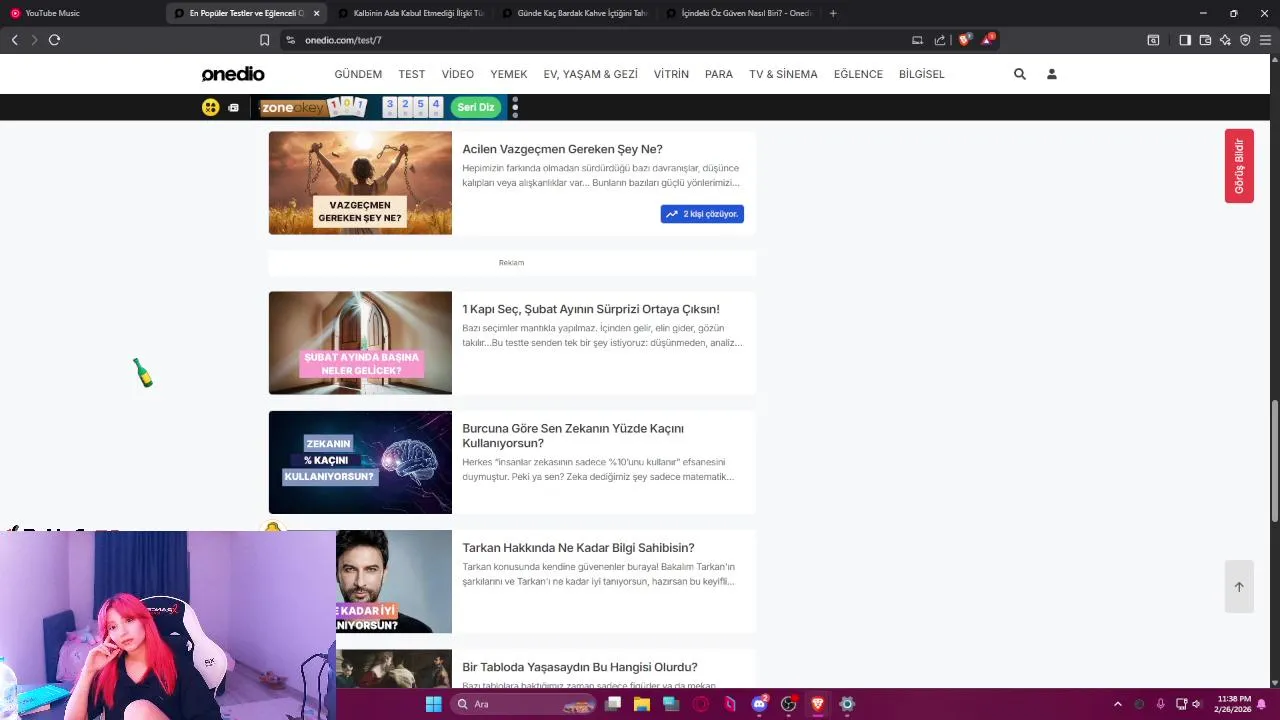Click the Windows taskbar Ara search box
Image resolution: width=1280 pixels, height=720 pixels.
point(525,704)
